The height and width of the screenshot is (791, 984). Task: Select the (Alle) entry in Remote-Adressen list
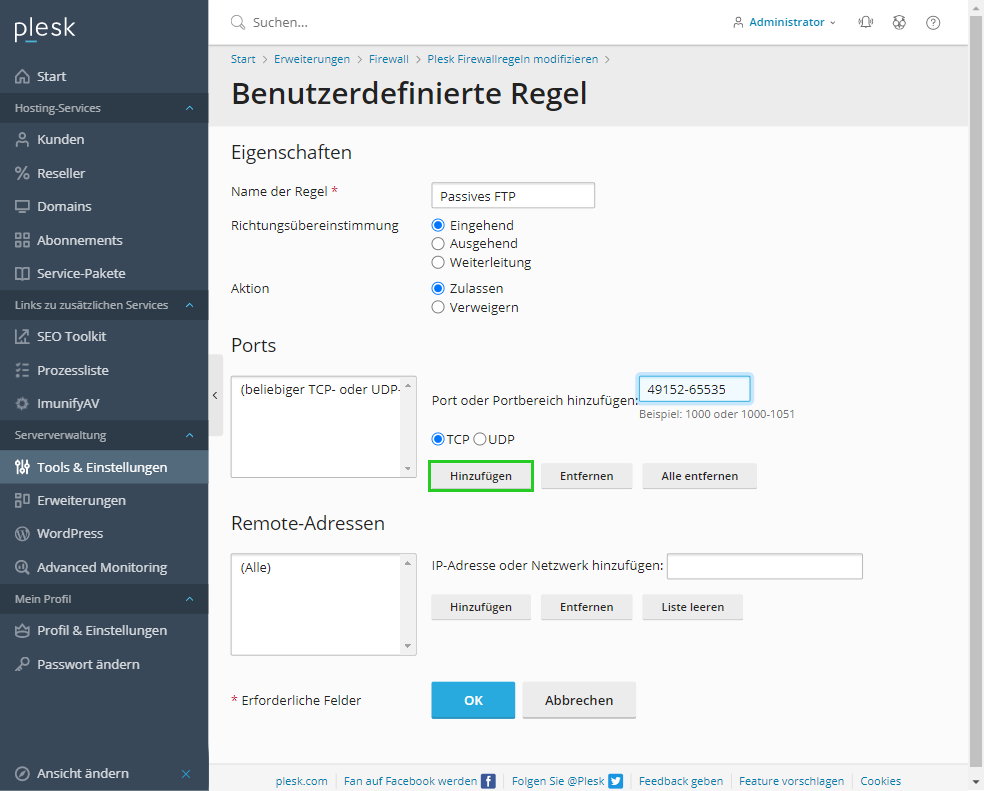click(256, 568)
